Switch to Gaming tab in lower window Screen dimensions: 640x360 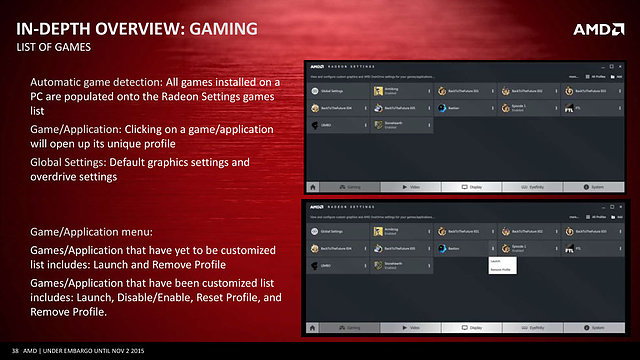tap(350, 328)
